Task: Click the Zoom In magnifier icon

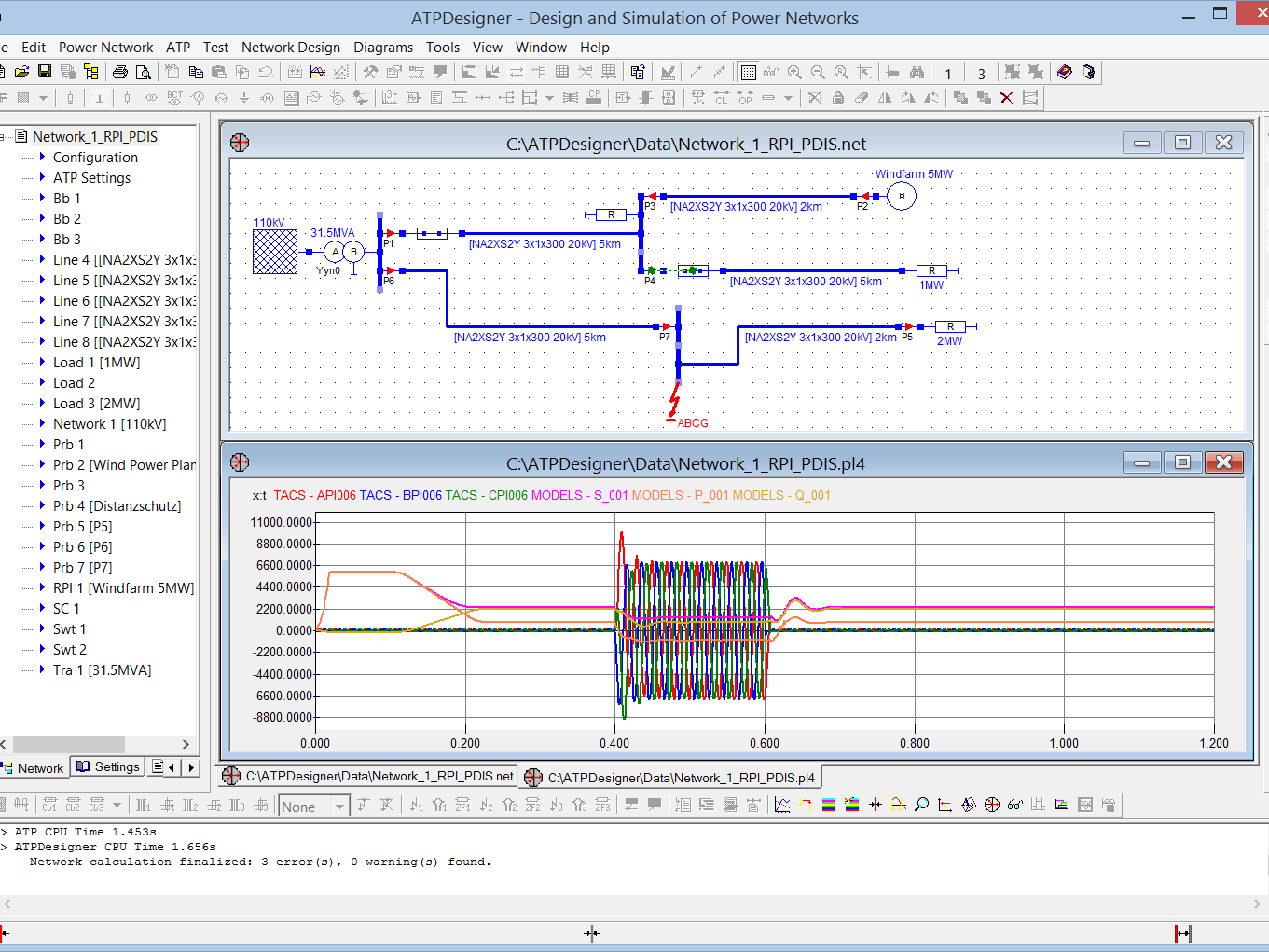Action: 794,72
